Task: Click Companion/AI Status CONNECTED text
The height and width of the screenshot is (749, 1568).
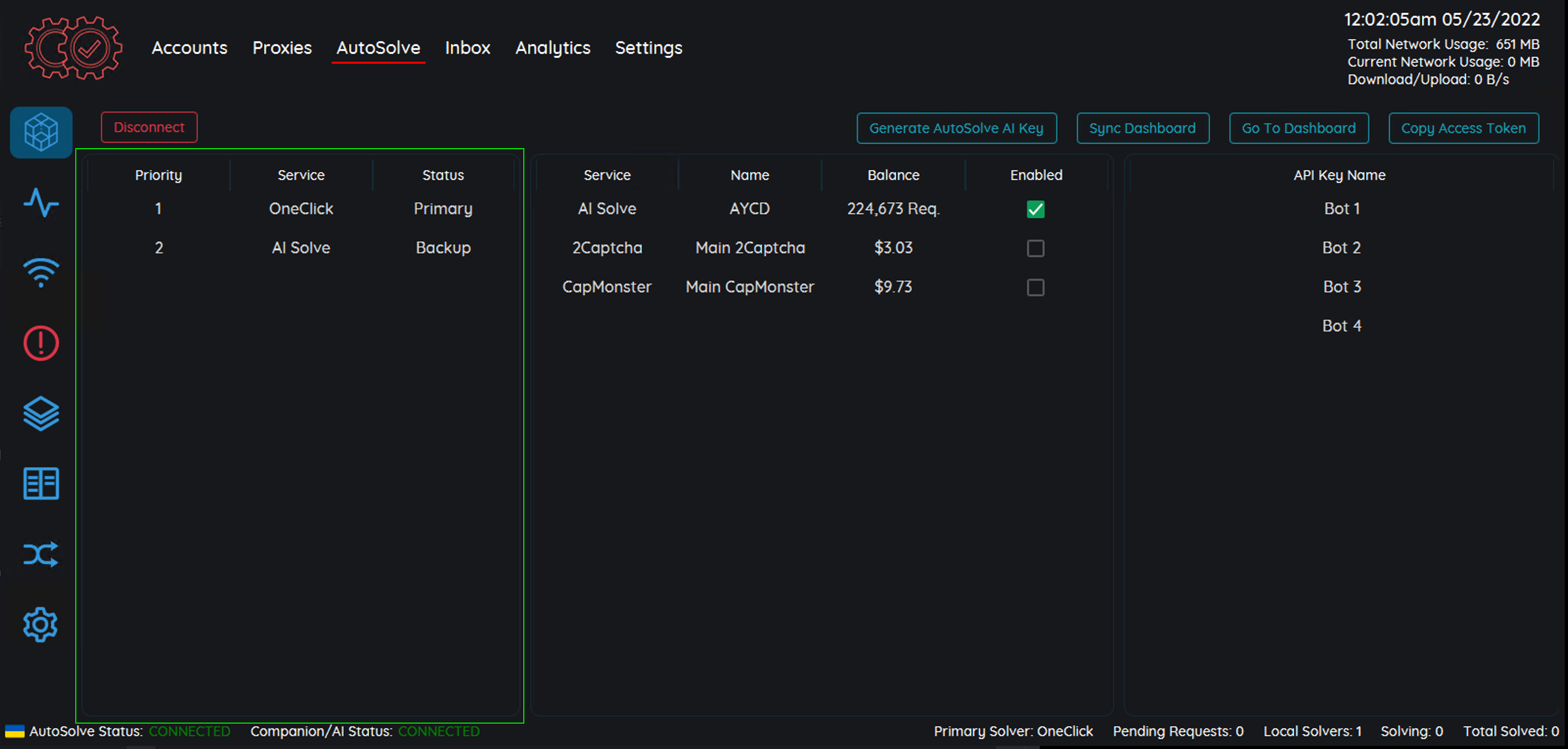Action: [x=439, y=731]
